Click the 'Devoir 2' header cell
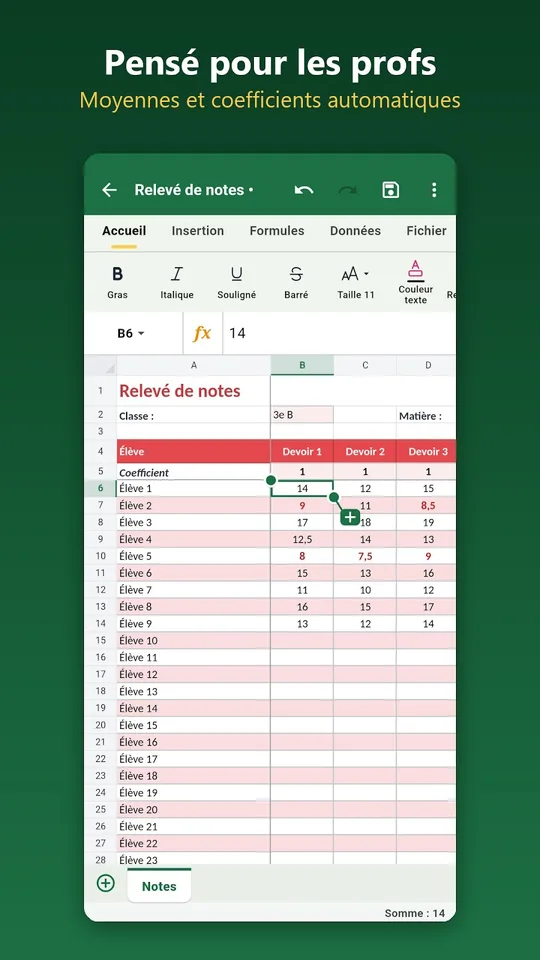 (365, 452)
